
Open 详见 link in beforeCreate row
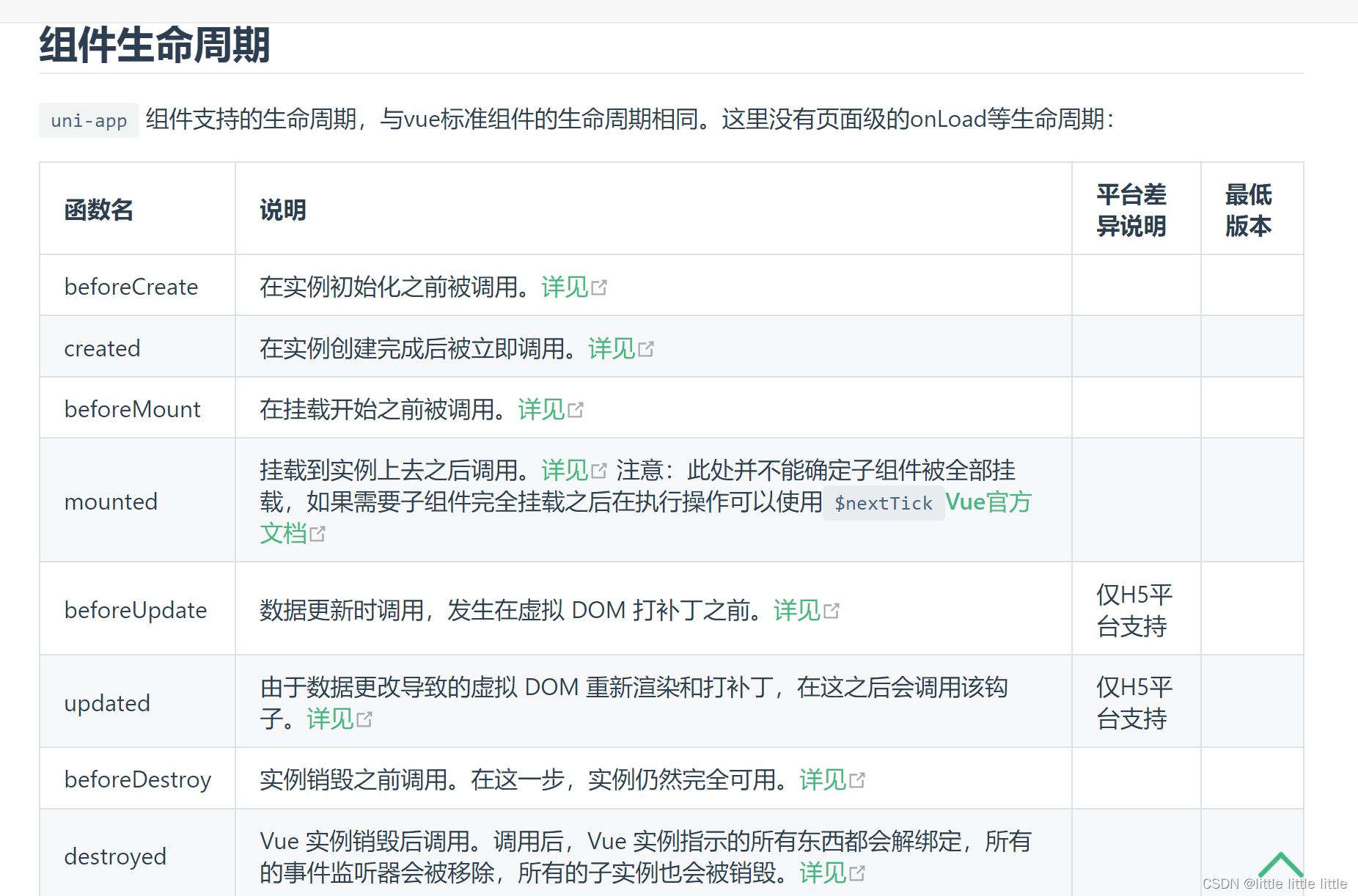click(x=565, y=287)
